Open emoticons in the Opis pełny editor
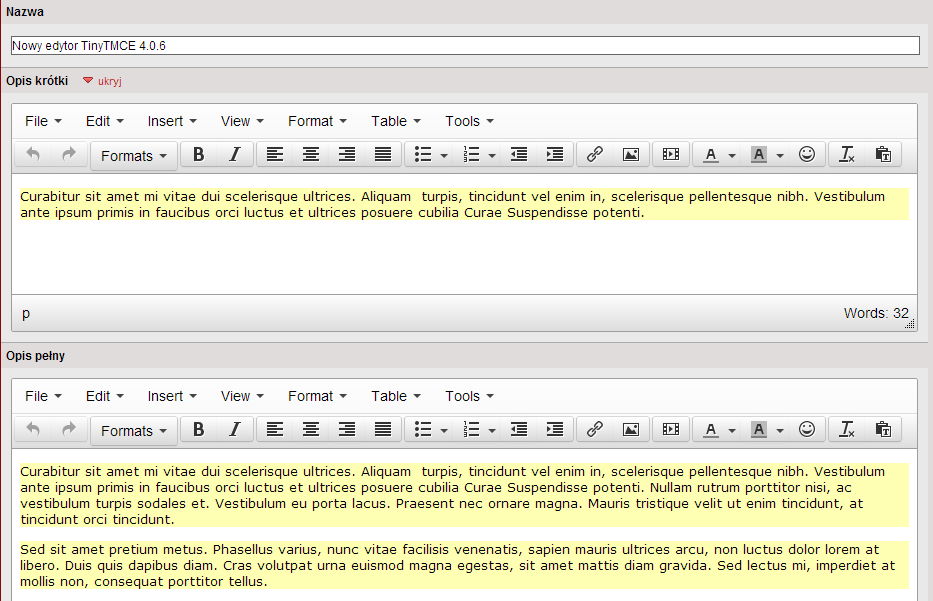 [807, 430]
